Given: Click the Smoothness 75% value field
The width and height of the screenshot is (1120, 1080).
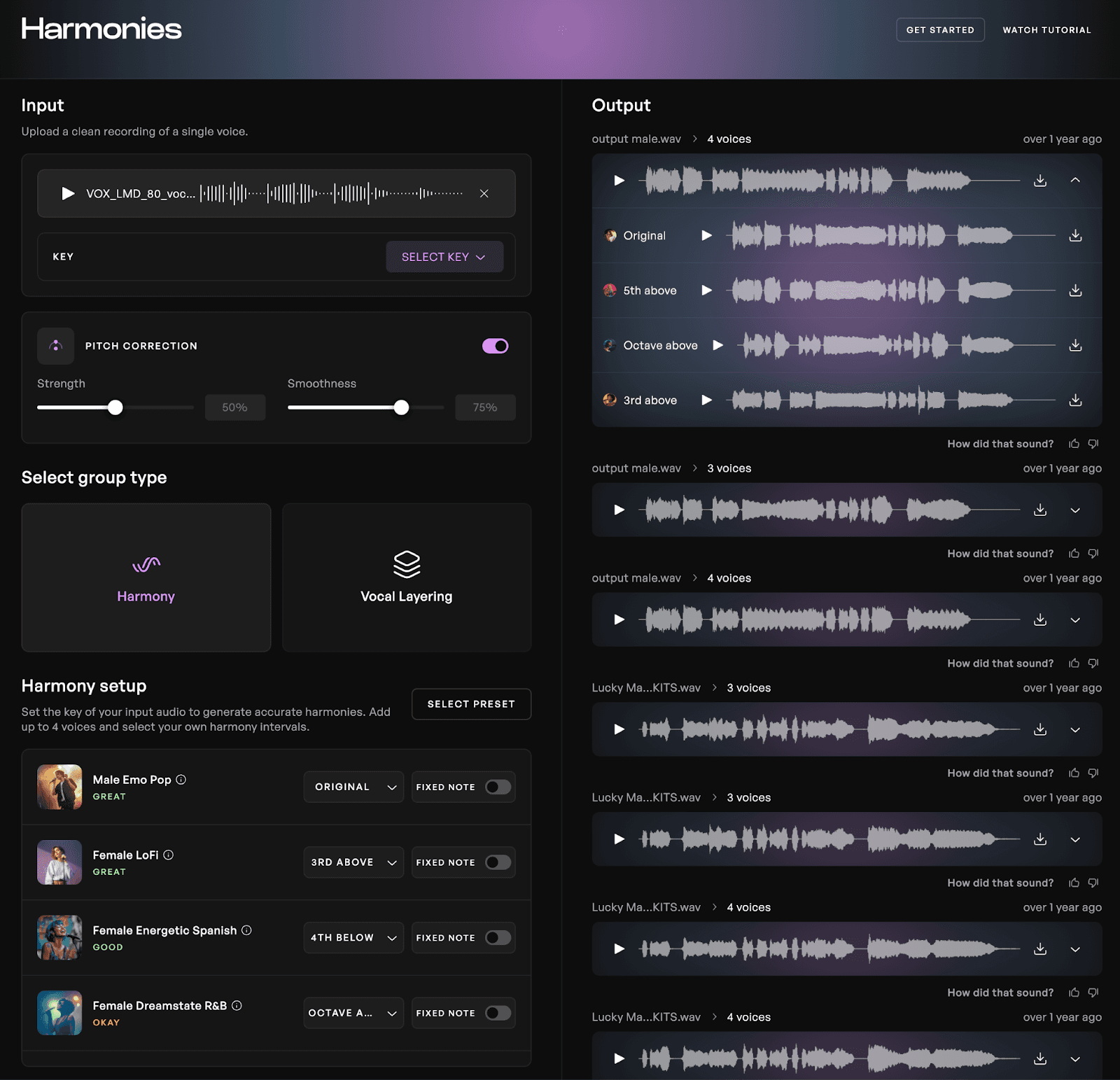Looking at the screenshot, I should coord(485,407).
